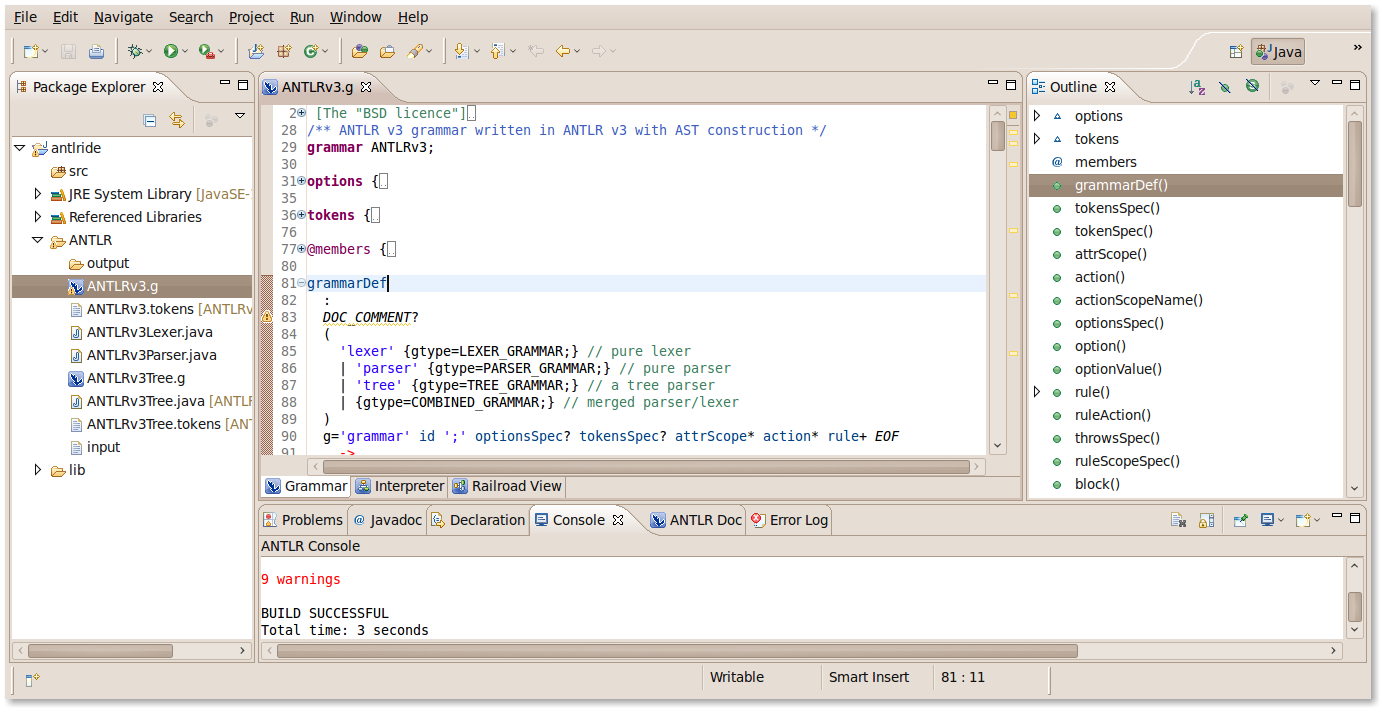The height and width of the screenshot is (708, 1380).
Task: Toggle Pin Console button
Action: 1240,520
